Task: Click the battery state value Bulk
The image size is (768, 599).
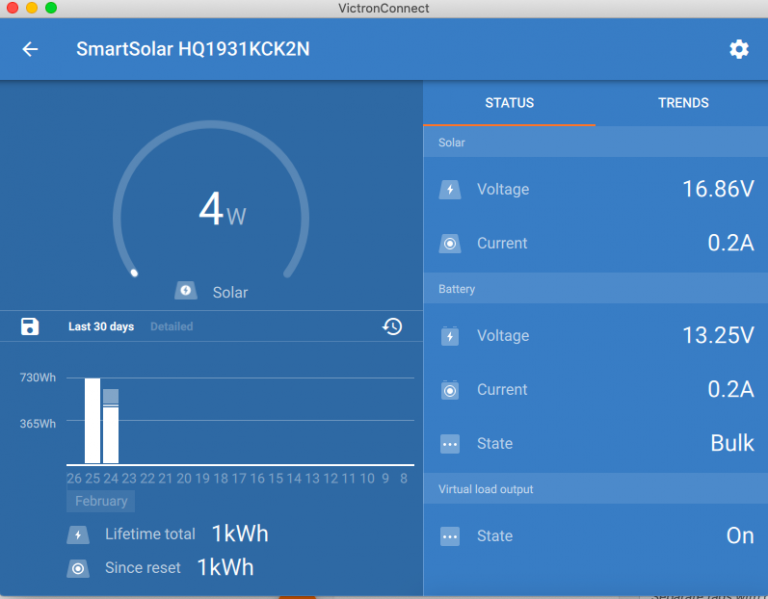Action: tap(732, 443)
